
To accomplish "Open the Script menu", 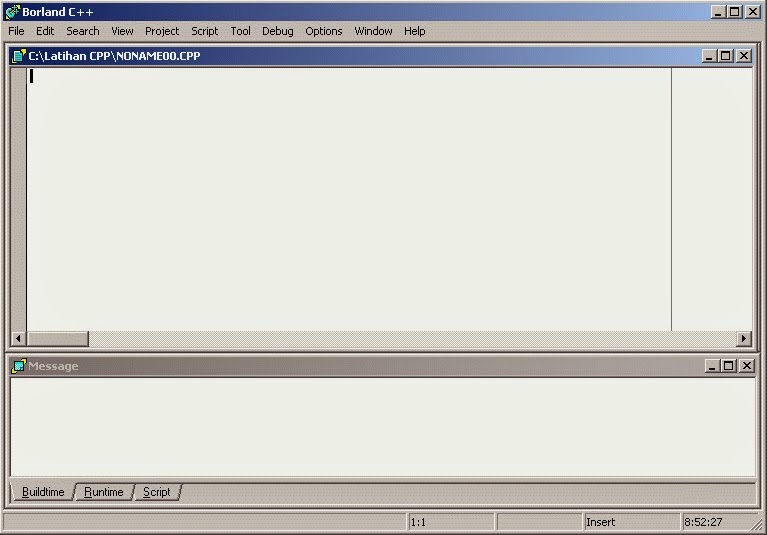I will [x=204, y=31].
